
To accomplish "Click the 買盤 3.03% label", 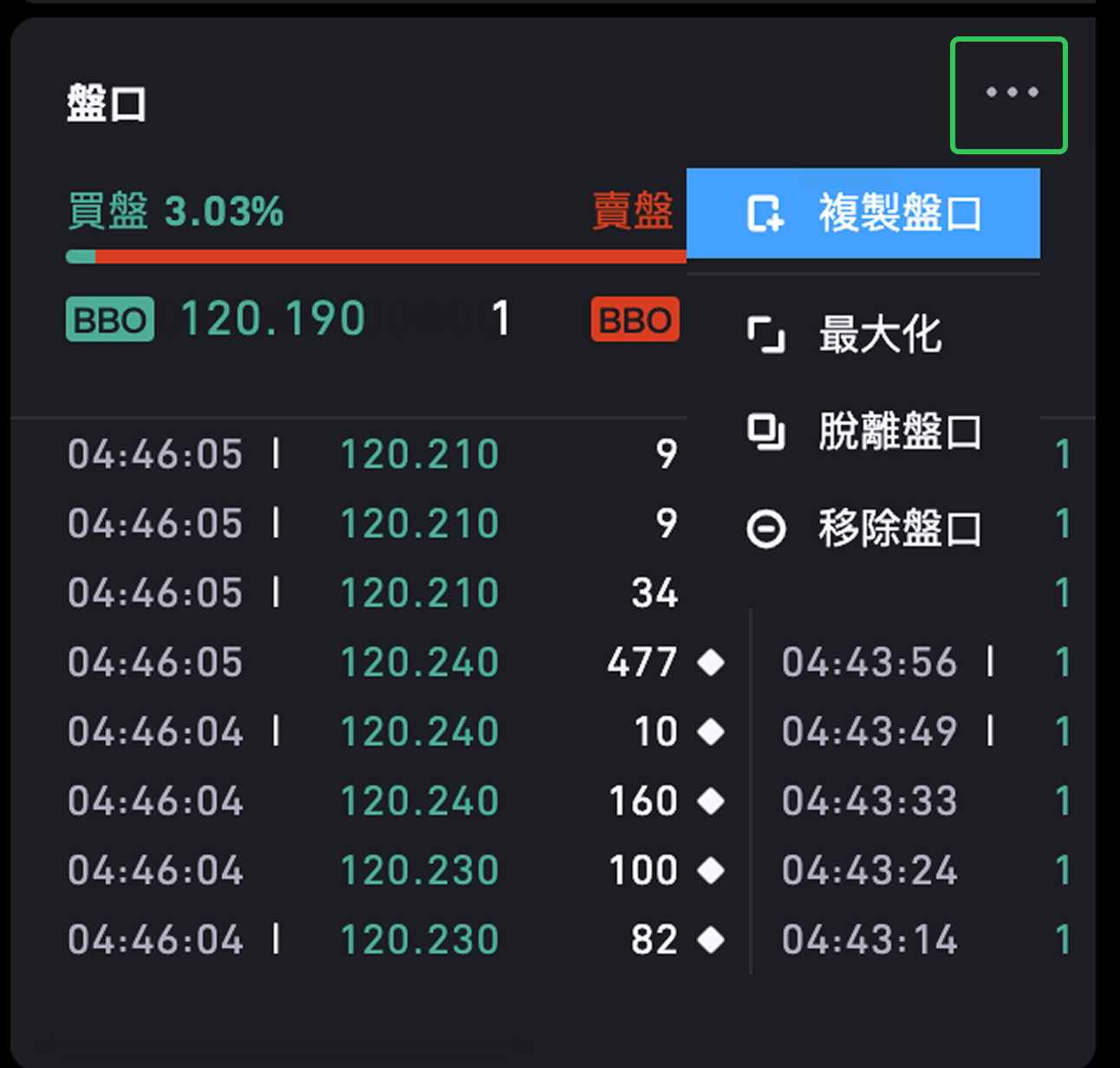I will [175, 212].
